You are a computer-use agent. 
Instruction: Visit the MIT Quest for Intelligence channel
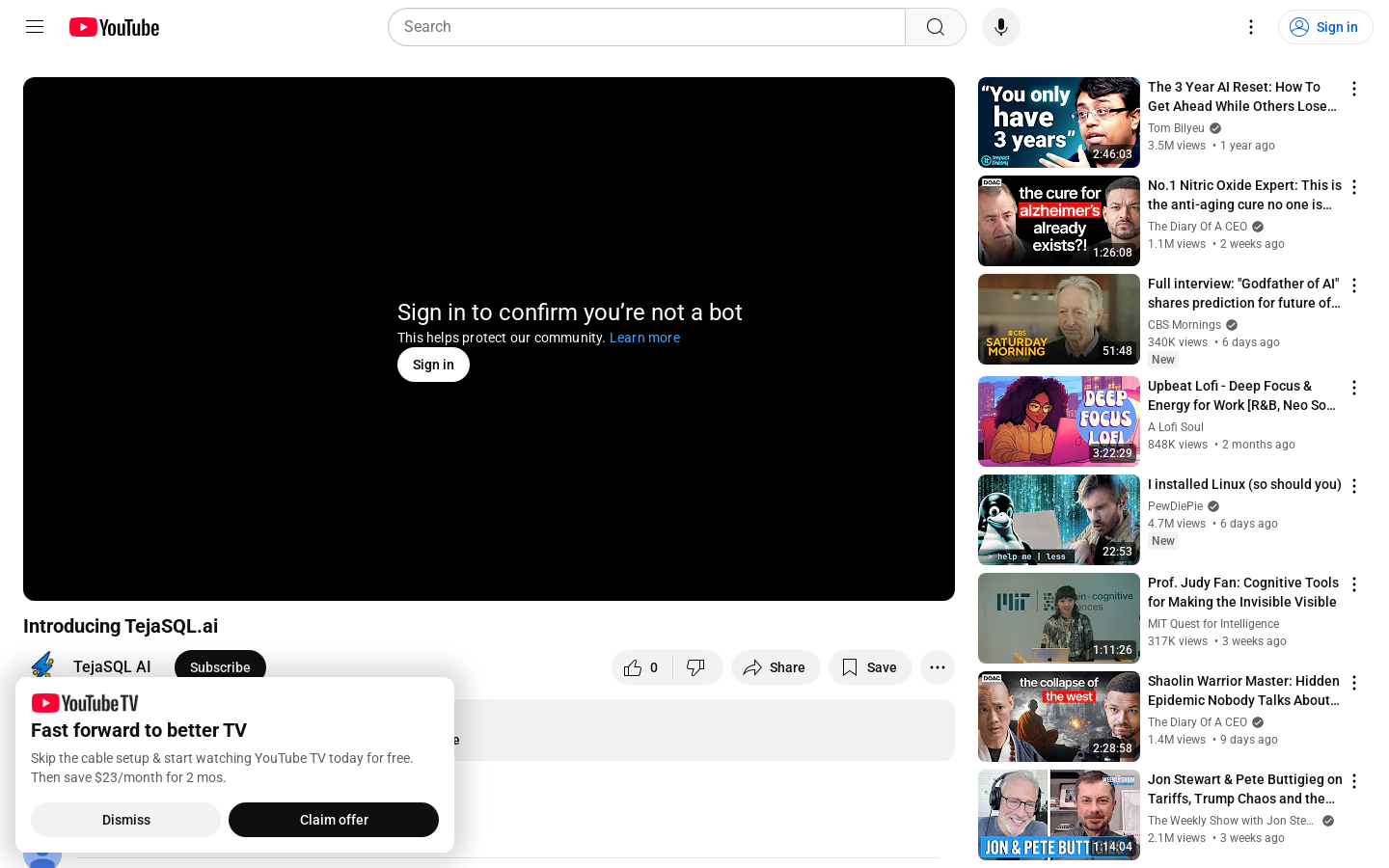pos(1213,624)
